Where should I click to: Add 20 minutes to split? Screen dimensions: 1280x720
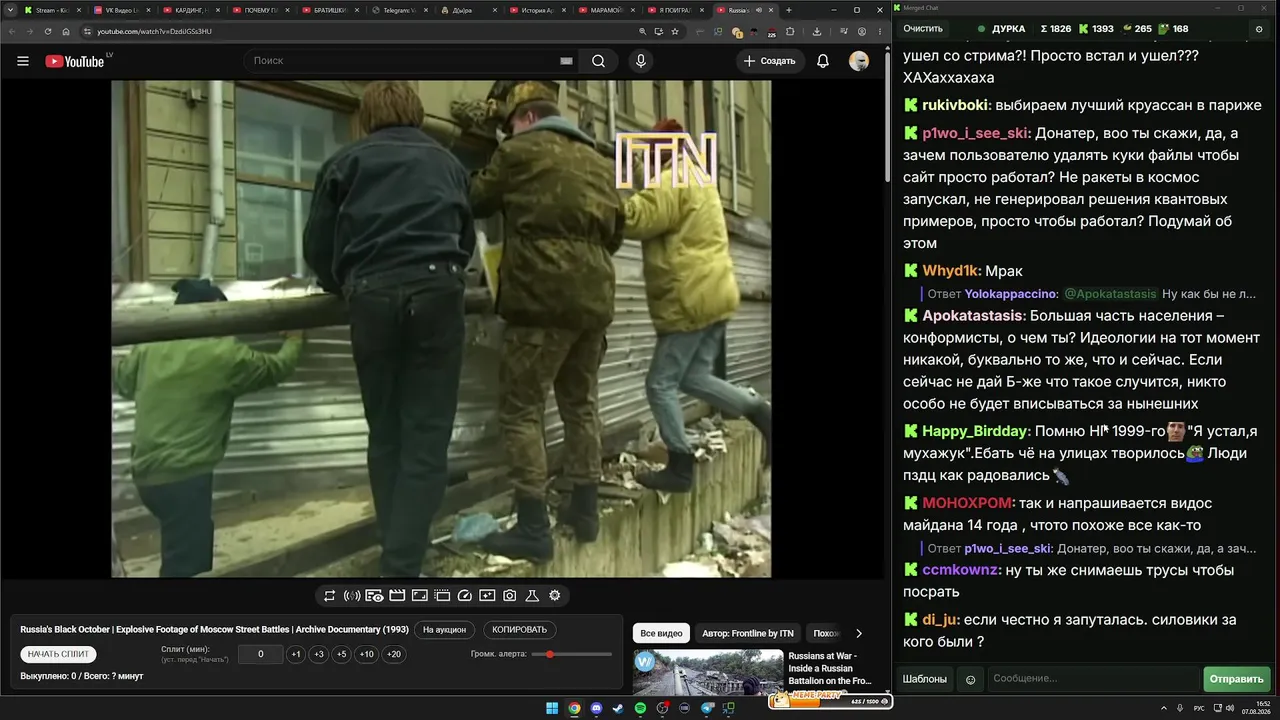click(394, 654)
